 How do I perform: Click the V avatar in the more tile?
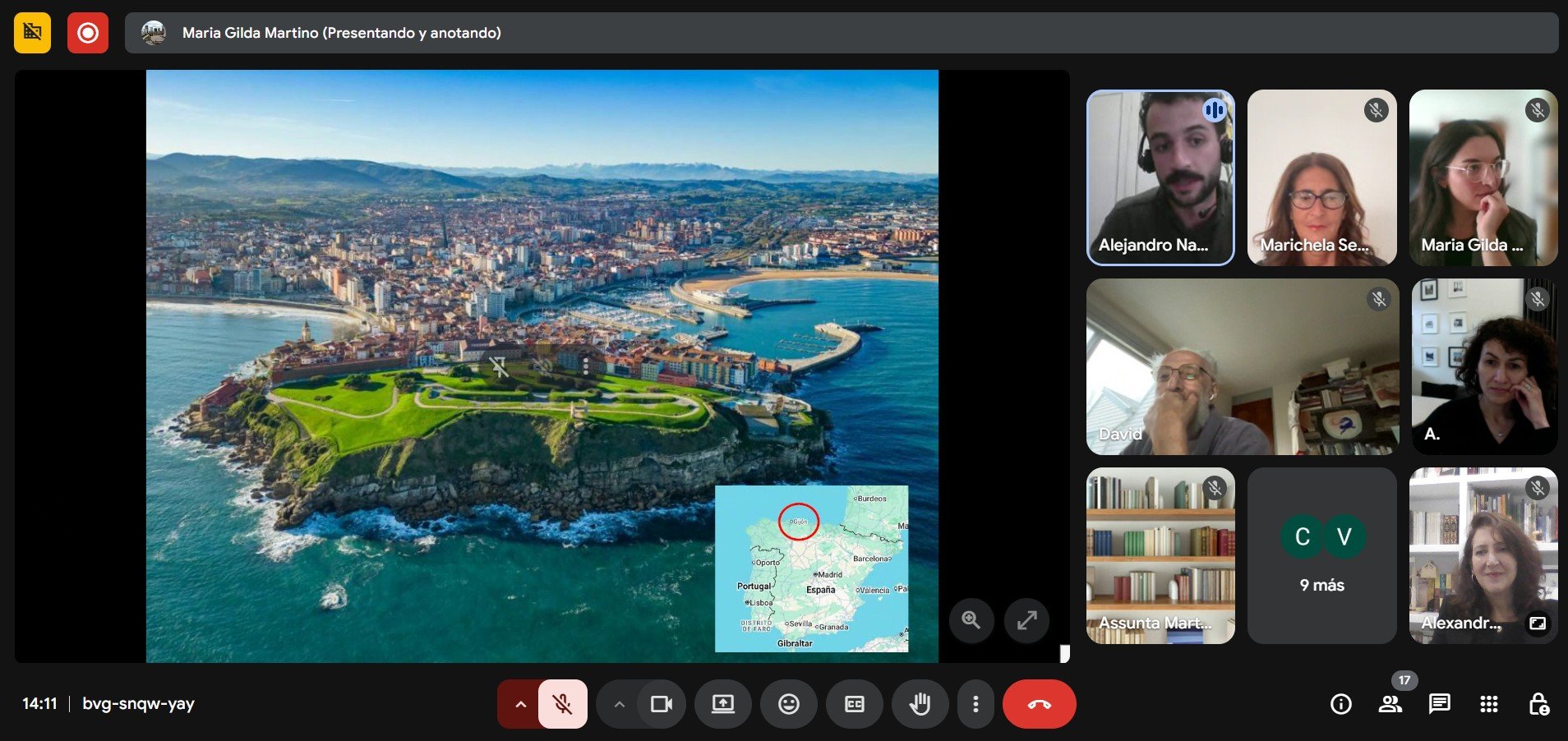(1344, 536)
